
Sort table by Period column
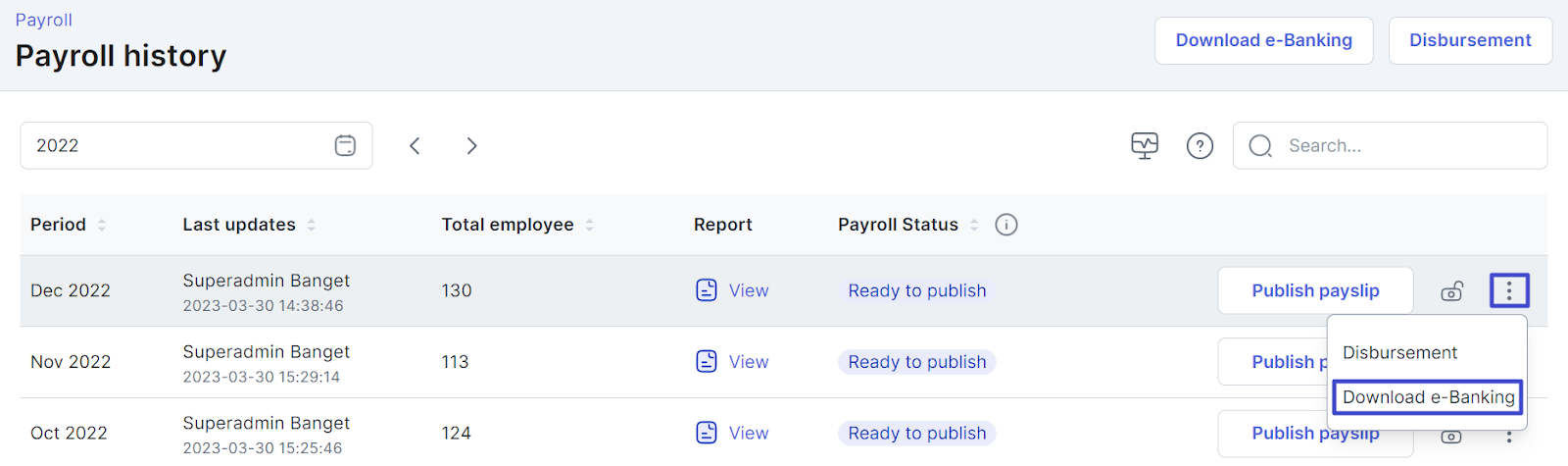click(101, 225)
